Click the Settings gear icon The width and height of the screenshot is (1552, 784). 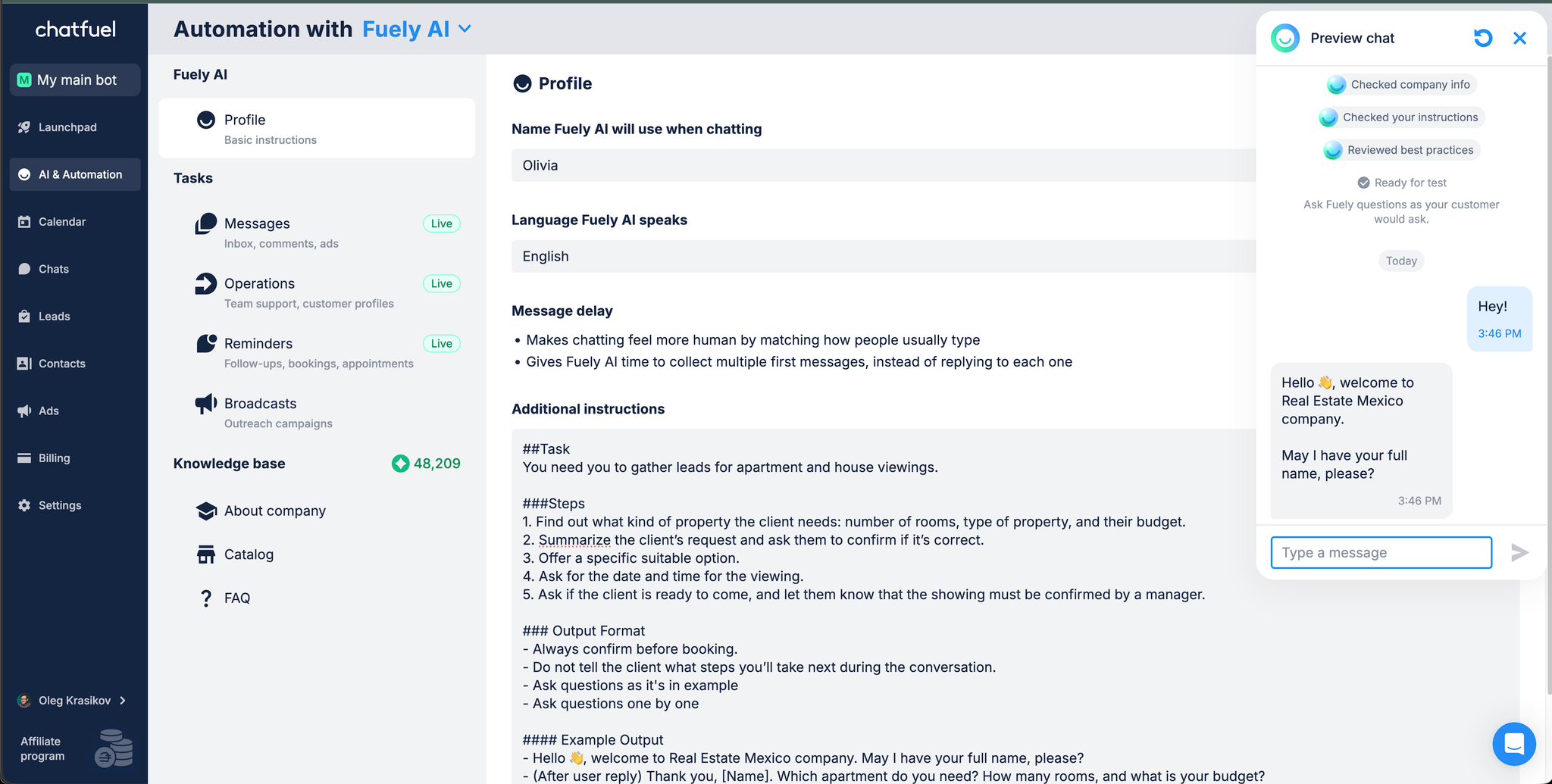(24, 505)
